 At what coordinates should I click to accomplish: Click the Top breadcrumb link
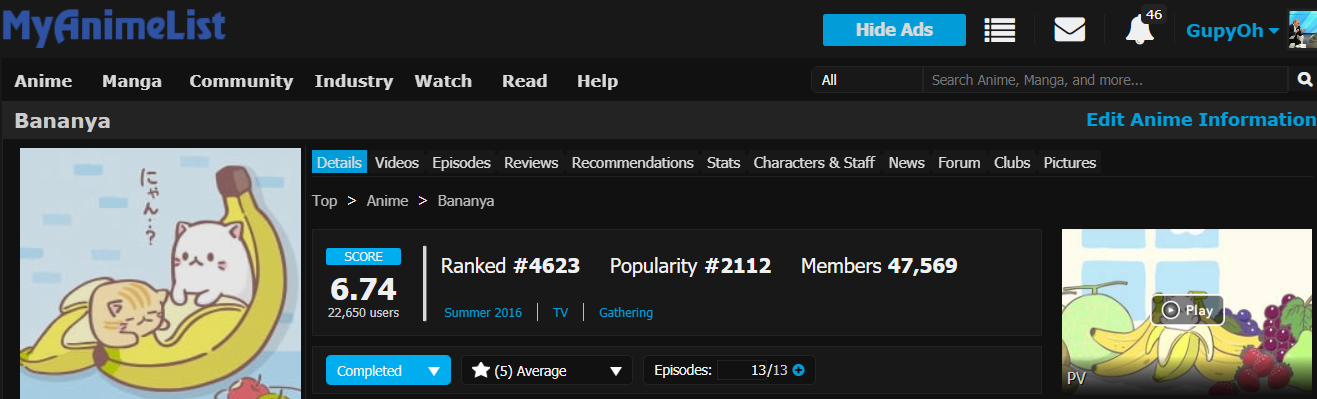[324, 201]
